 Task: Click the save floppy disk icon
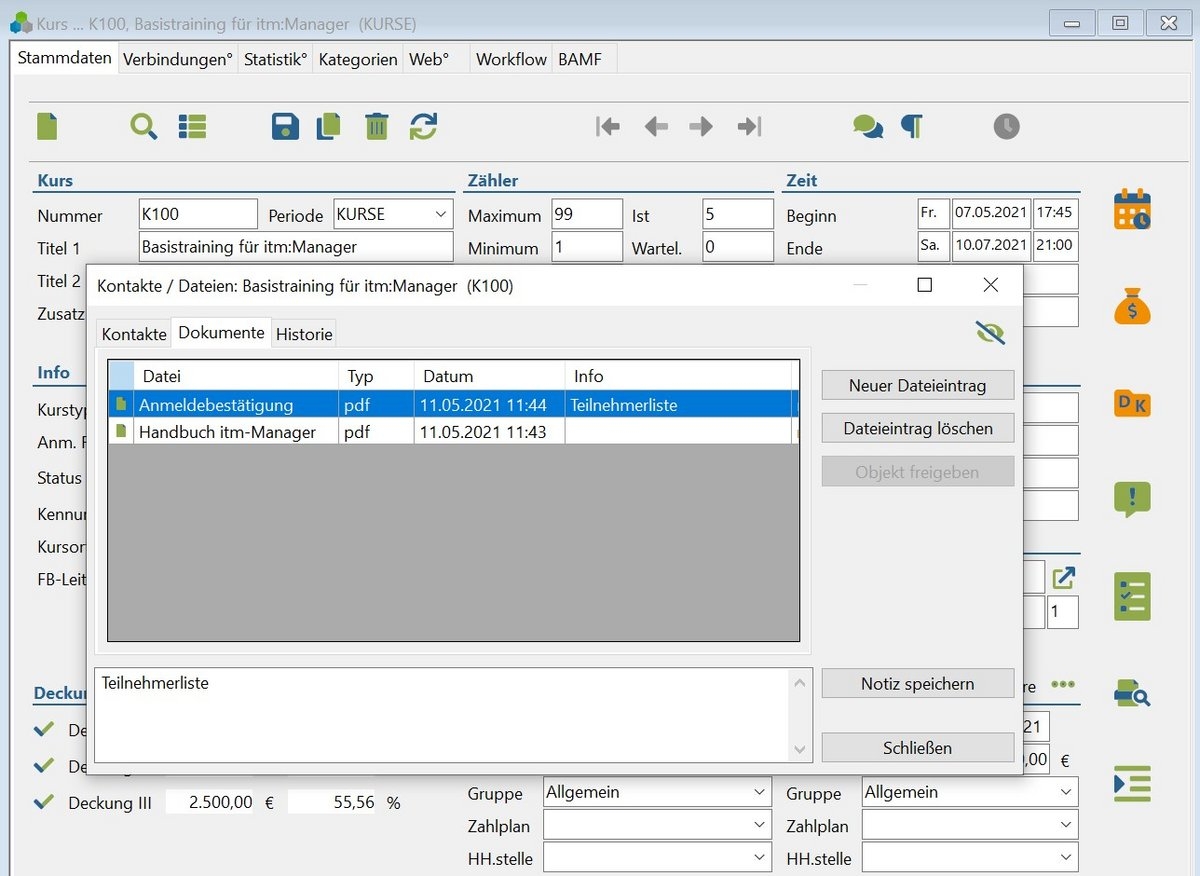click(285, 126)
